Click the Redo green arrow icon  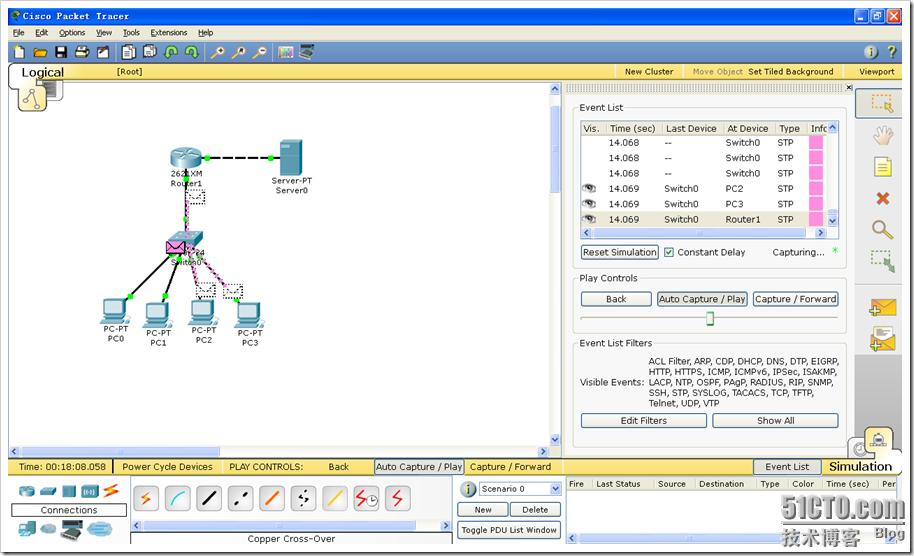point(192,52)
